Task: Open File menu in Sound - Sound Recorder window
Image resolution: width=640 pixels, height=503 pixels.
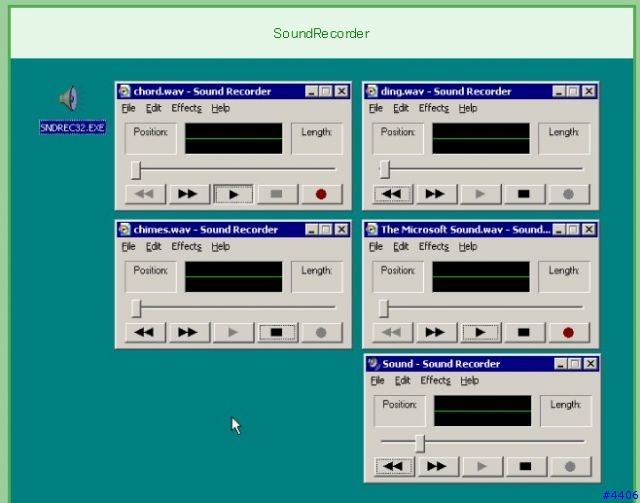Action: click(x=377, y=381)
